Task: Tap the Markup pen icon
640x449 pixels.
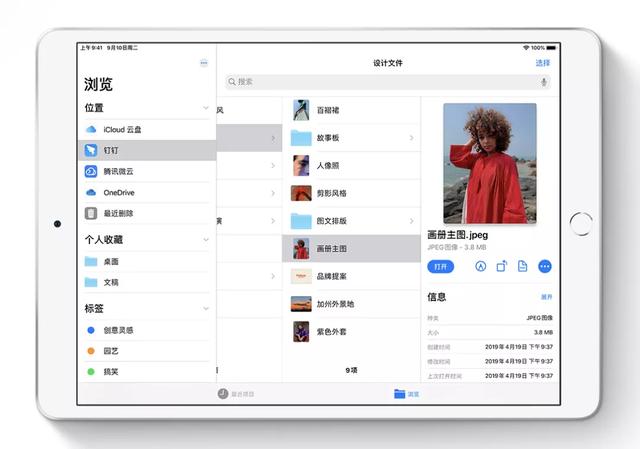Action: tap(480, 267)
